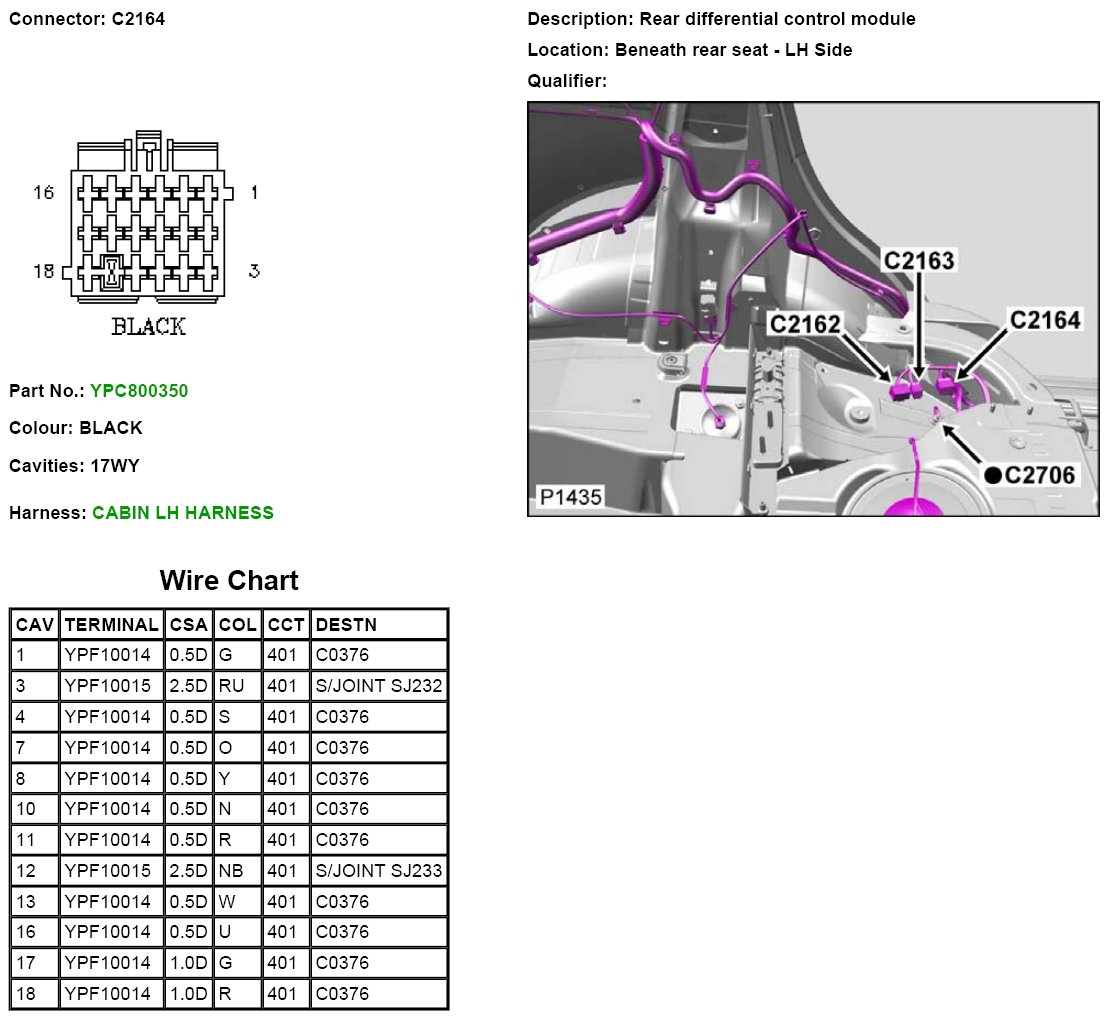Click the C2706 label in location image
The height and width of the screenshot is (1018, 1109).
tap(1040, 475)
